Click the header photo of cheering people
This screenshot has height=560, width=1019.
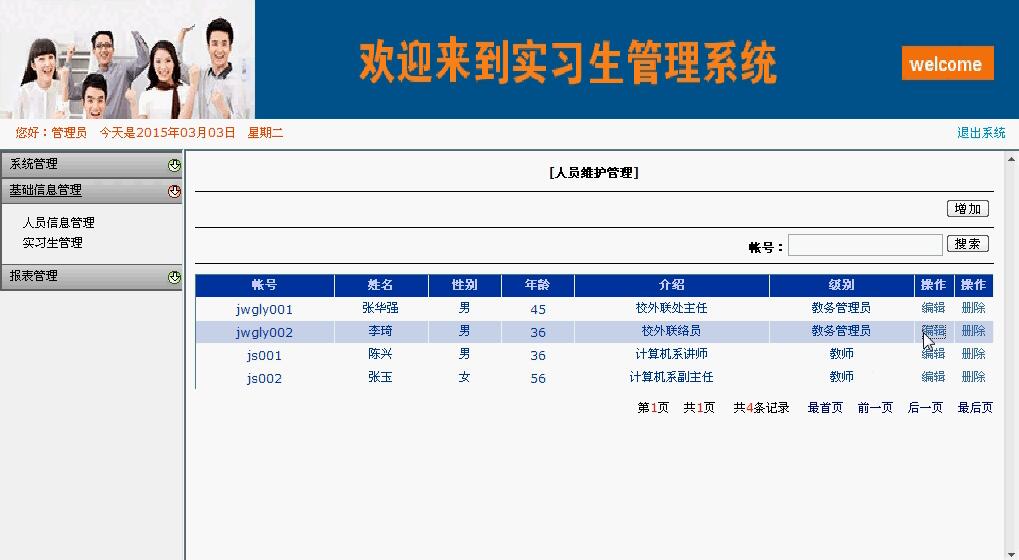[127, 59]
